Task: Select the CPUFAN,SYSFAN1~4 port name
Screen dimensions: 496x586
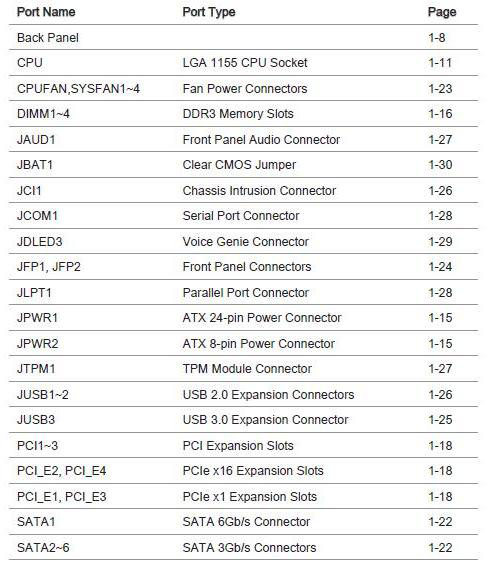Action: (x=78, y=89)
